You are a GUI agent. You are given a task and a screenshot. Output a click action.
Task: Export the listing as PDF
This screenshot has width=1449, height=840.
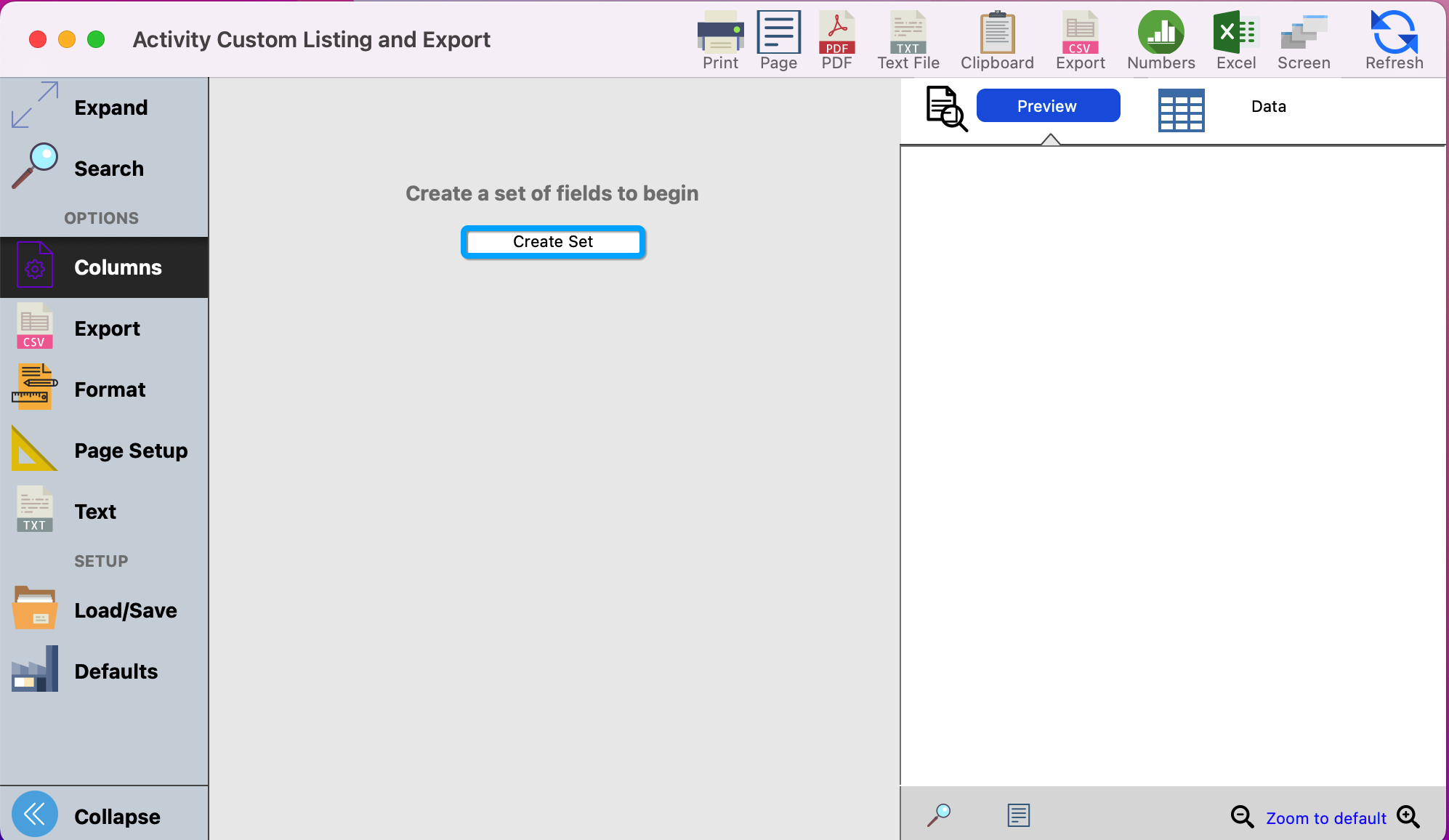(836, 33)
